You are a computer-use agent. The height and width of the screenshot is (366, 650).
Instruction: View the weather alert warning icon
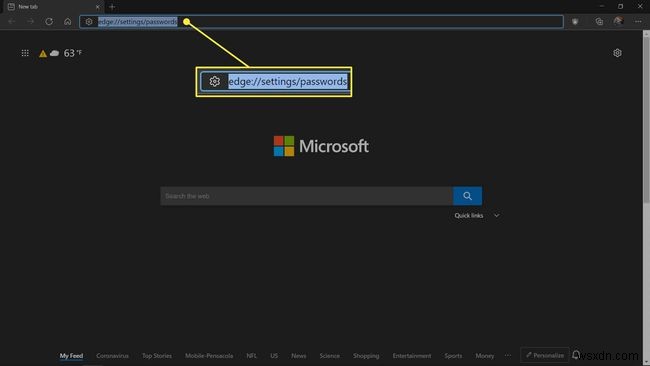[x=43, y=53]
